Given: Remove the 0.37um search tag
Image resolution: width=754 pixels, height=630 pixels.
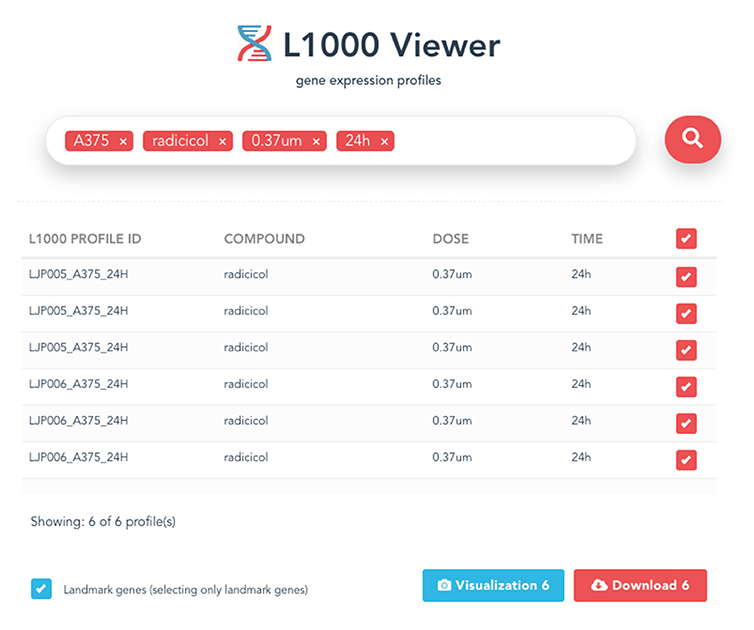Looking at the screenshot, I should pyautogui.click(x=316, y=141).
